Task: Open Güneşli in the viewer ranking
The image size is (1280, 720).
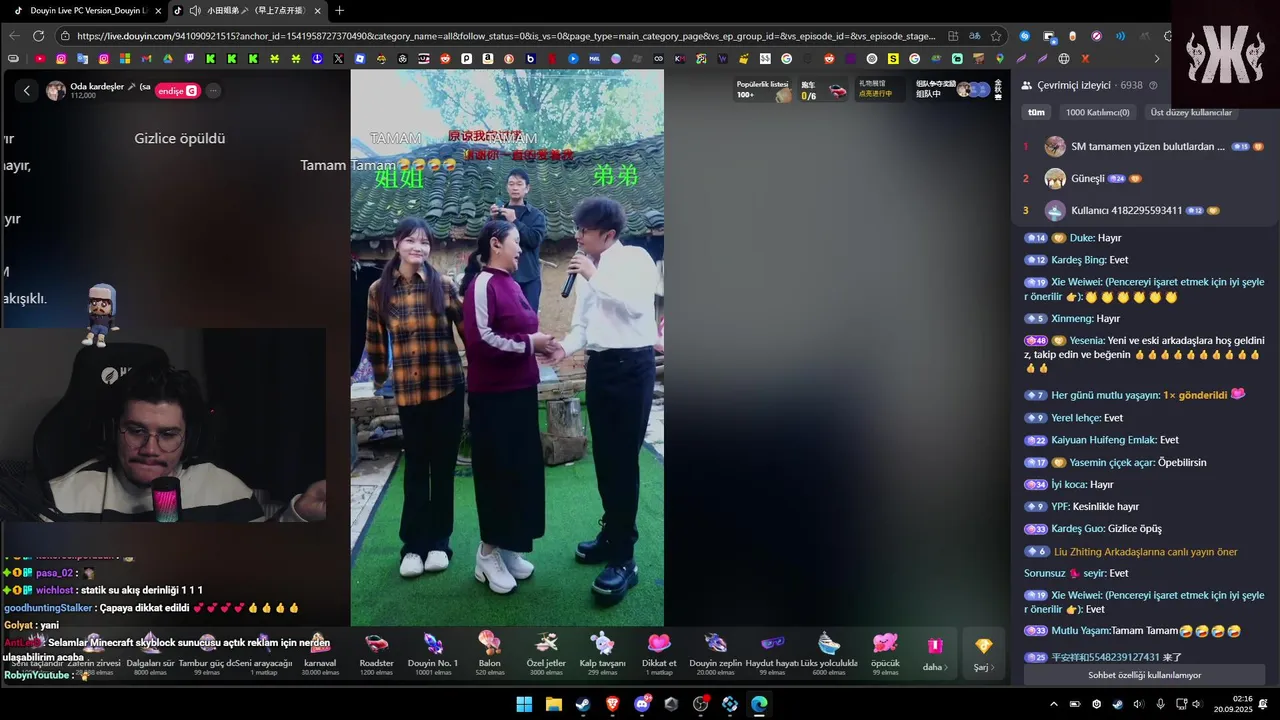Action: pos(1144,178)
